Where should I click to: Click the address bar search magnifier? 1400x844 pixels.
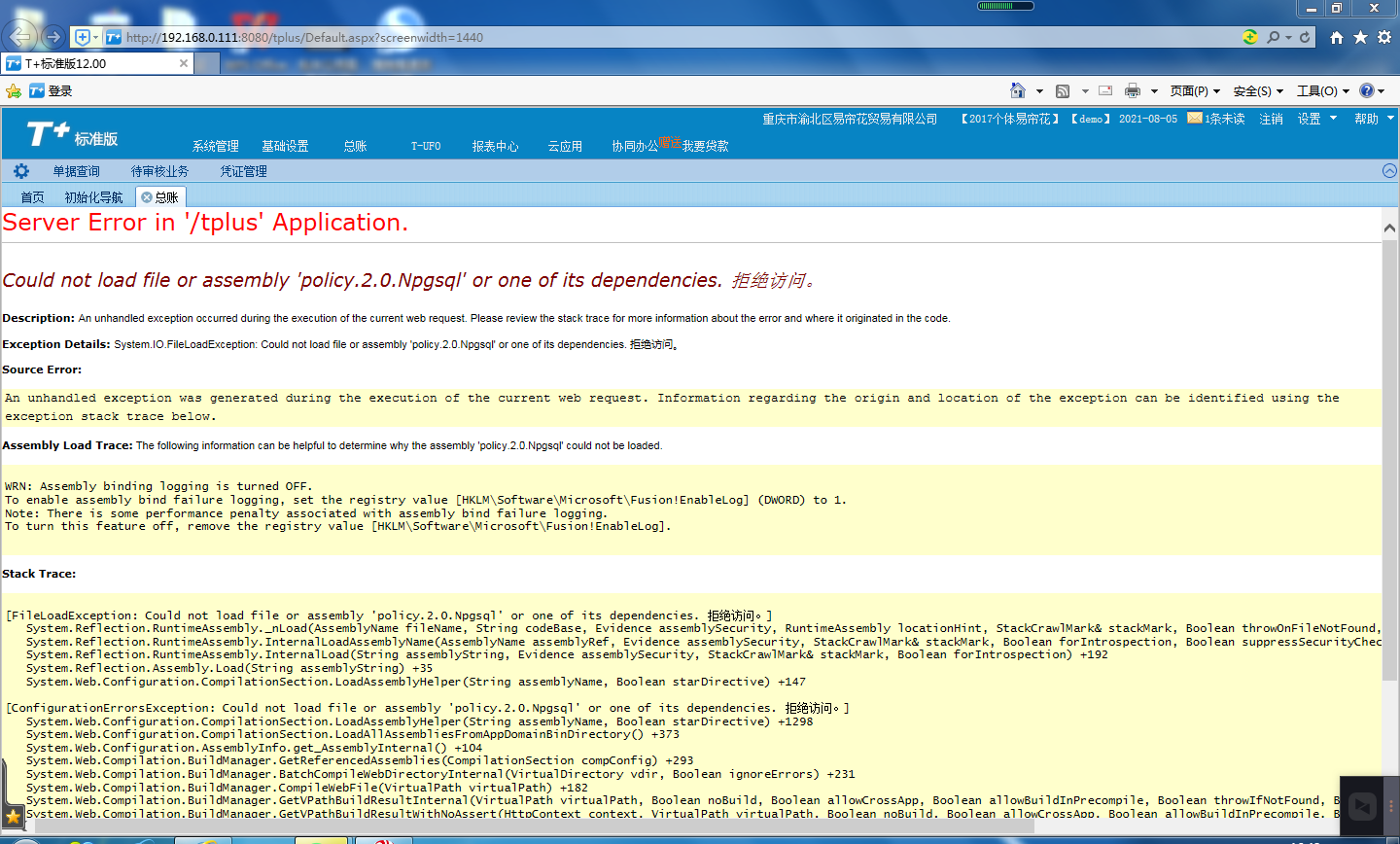point(1273,37)
